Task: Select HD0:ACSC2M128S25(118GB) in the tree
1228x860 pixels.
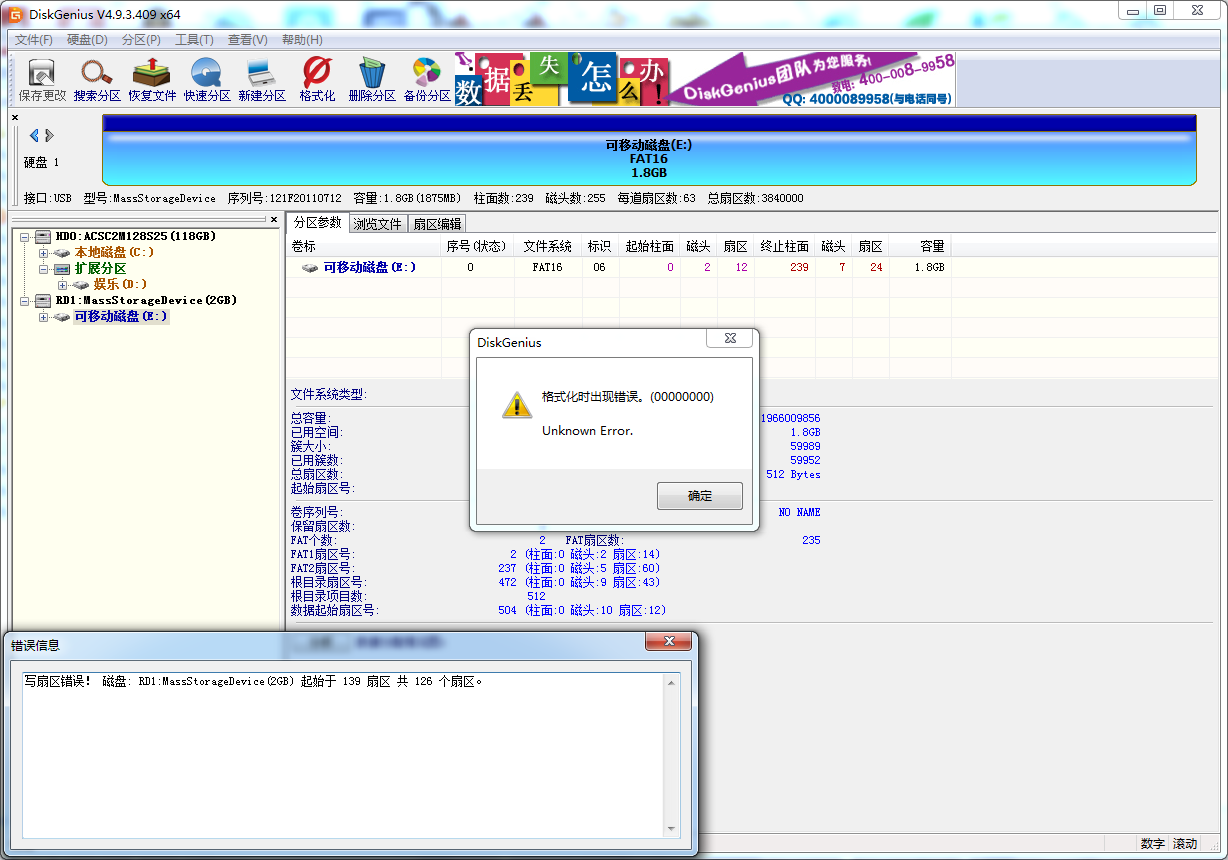Action: click(x=135, y=237)
